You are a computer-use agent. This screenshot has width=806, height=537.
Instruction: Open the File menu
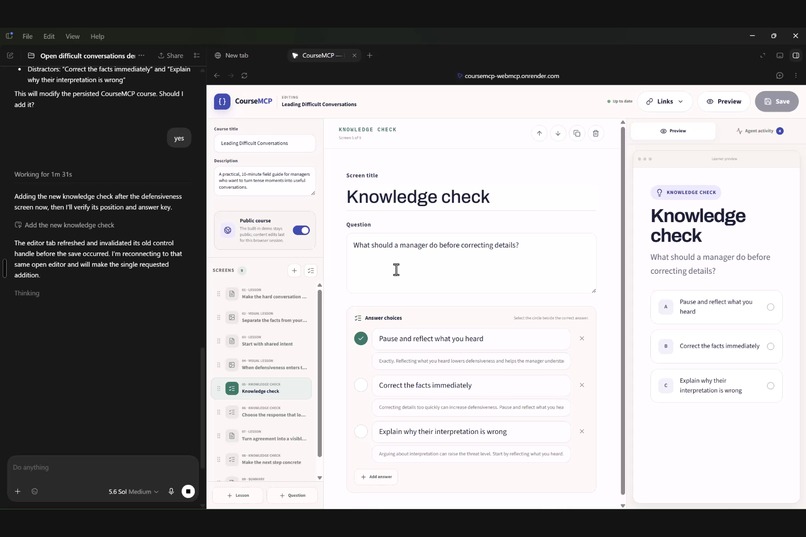pyautogui.click(x=27, y=36)
